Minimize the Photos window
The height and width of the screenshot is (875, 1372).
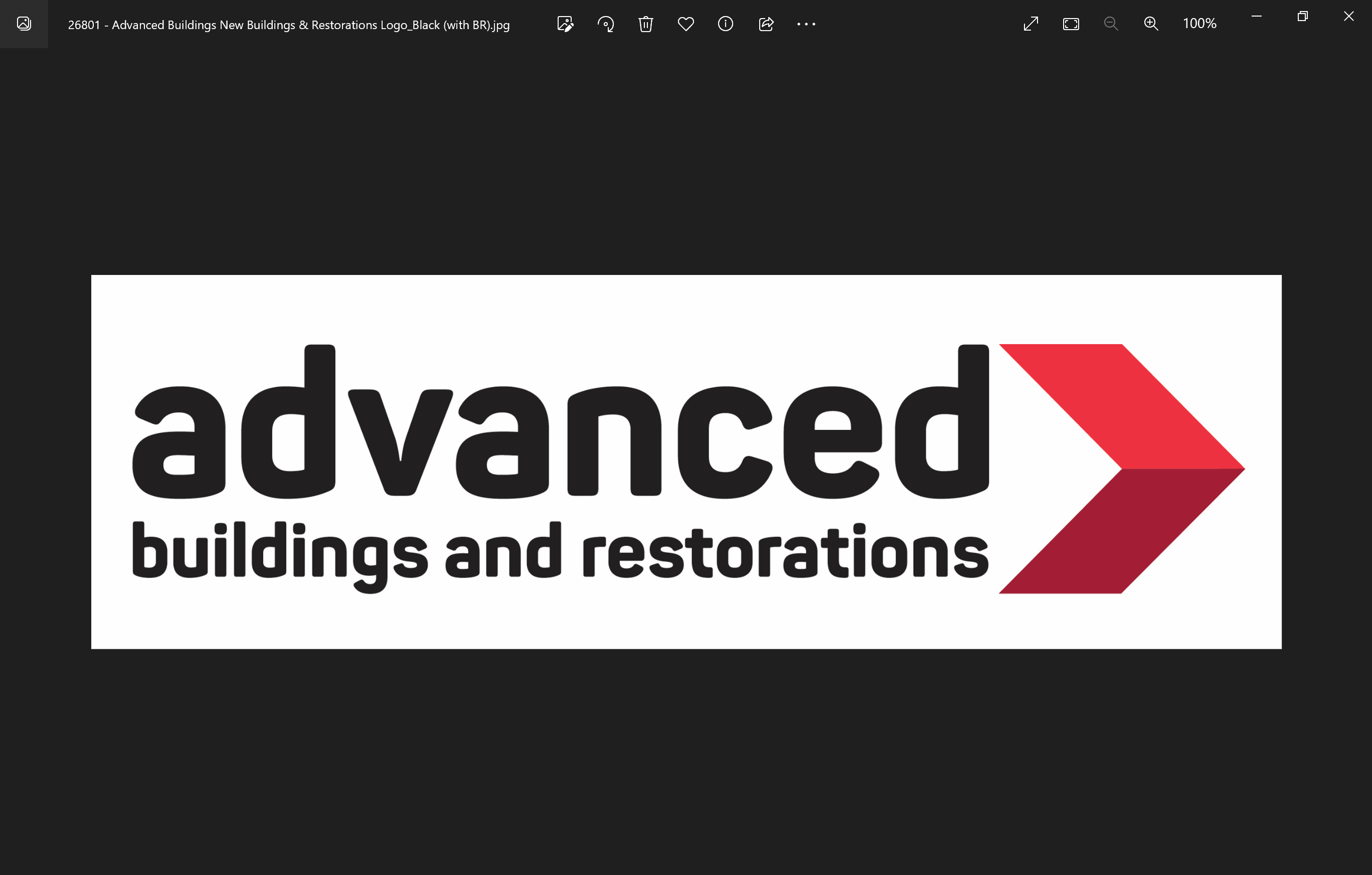pyautogui.click(x=1256, y=17)
